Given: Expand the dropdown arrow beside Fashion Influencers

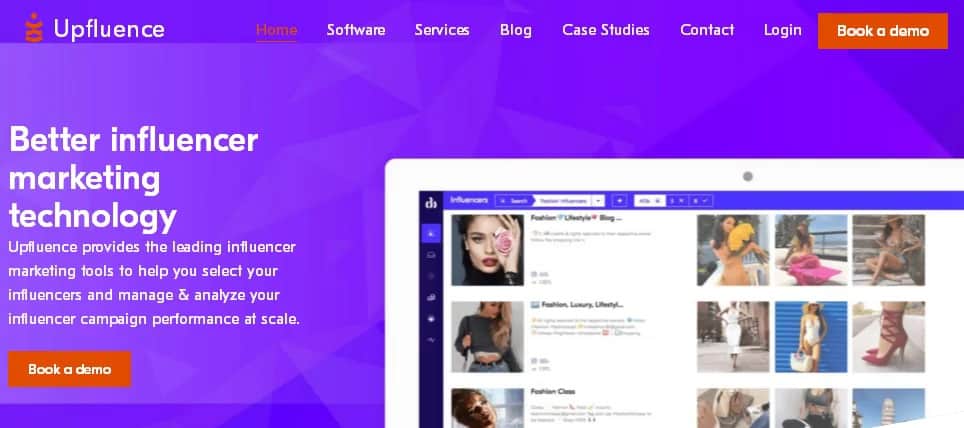Looking at the screenshot, I should 599,200.
